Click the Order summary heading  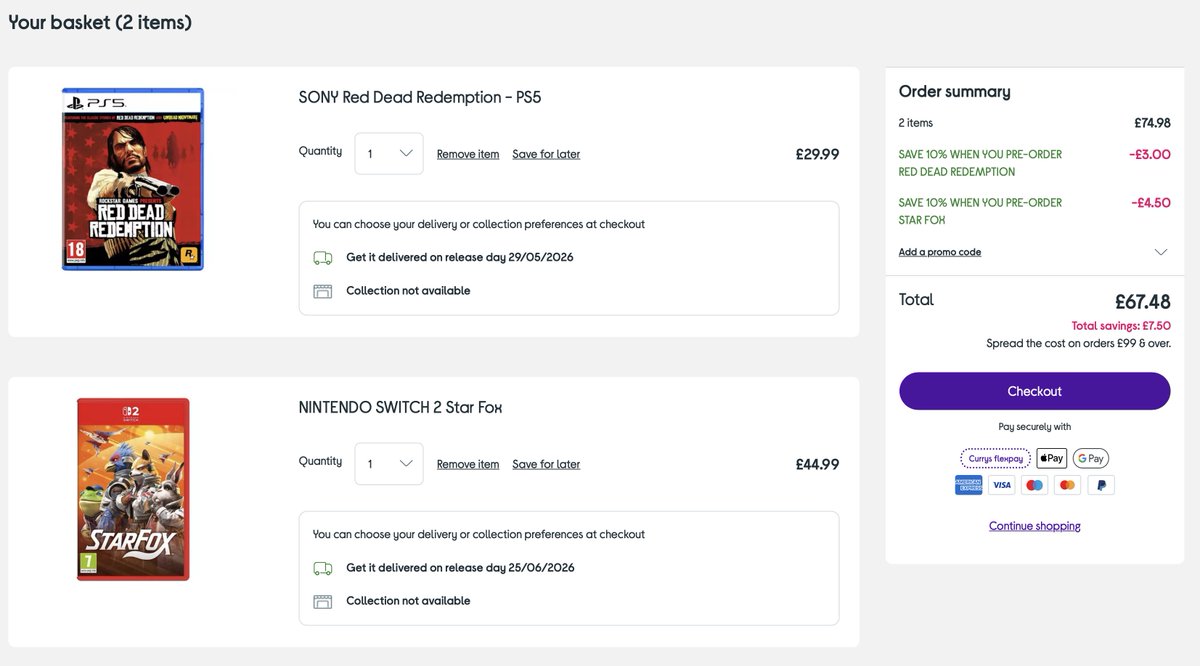click(x=954, y=92)
